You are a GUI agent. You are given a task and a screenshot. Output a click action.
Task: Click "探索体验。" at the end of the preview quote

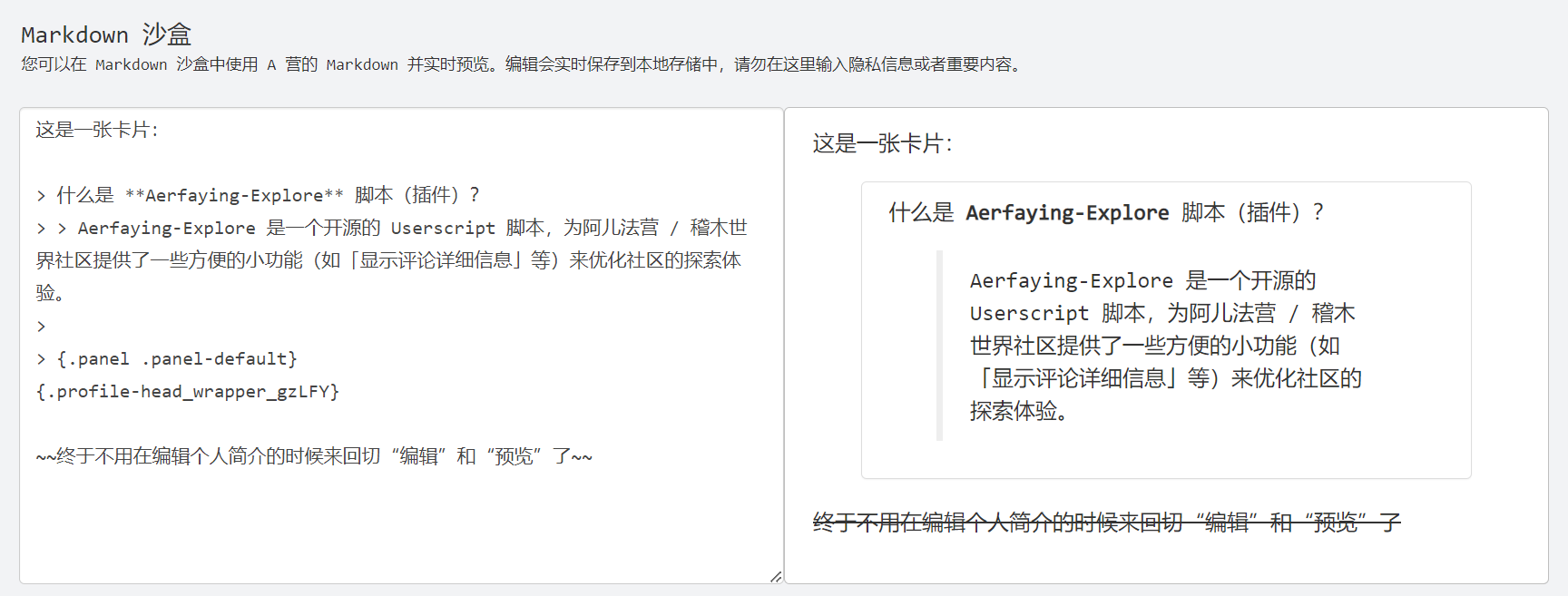tap(1018, 411)
